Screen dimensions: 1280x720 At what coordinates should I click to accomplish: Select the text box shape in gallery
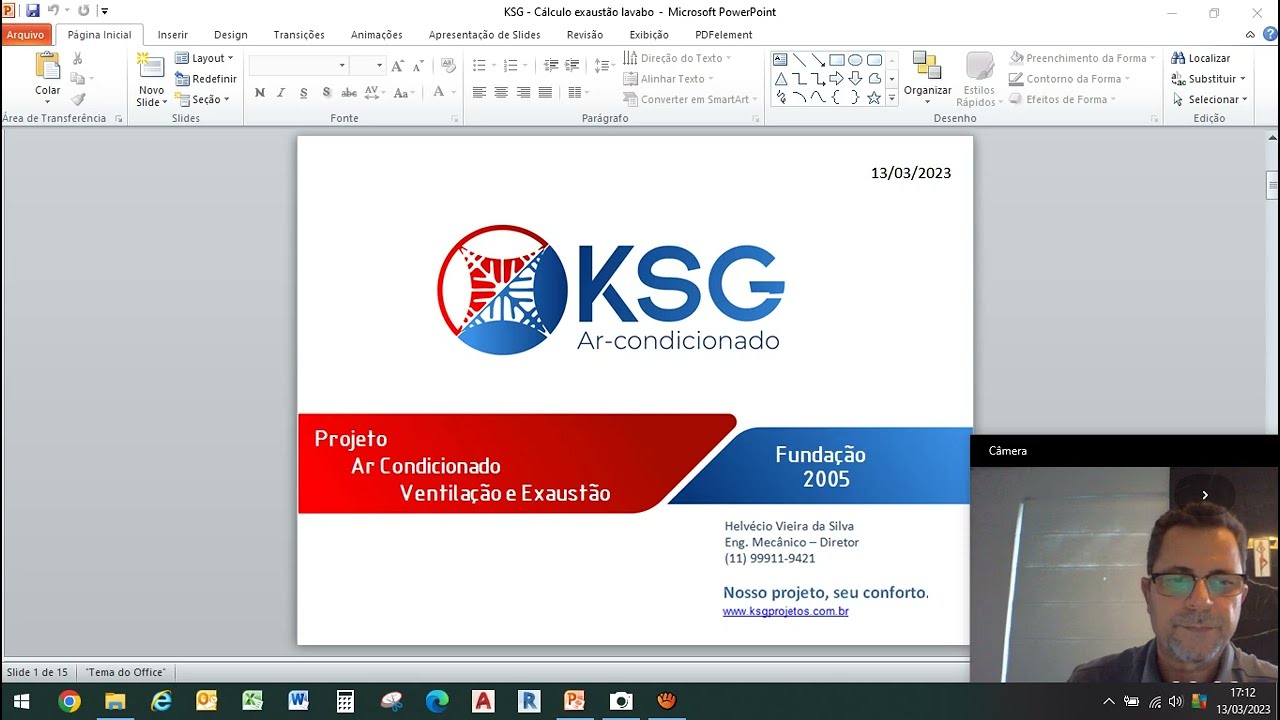tap(780, 60)
